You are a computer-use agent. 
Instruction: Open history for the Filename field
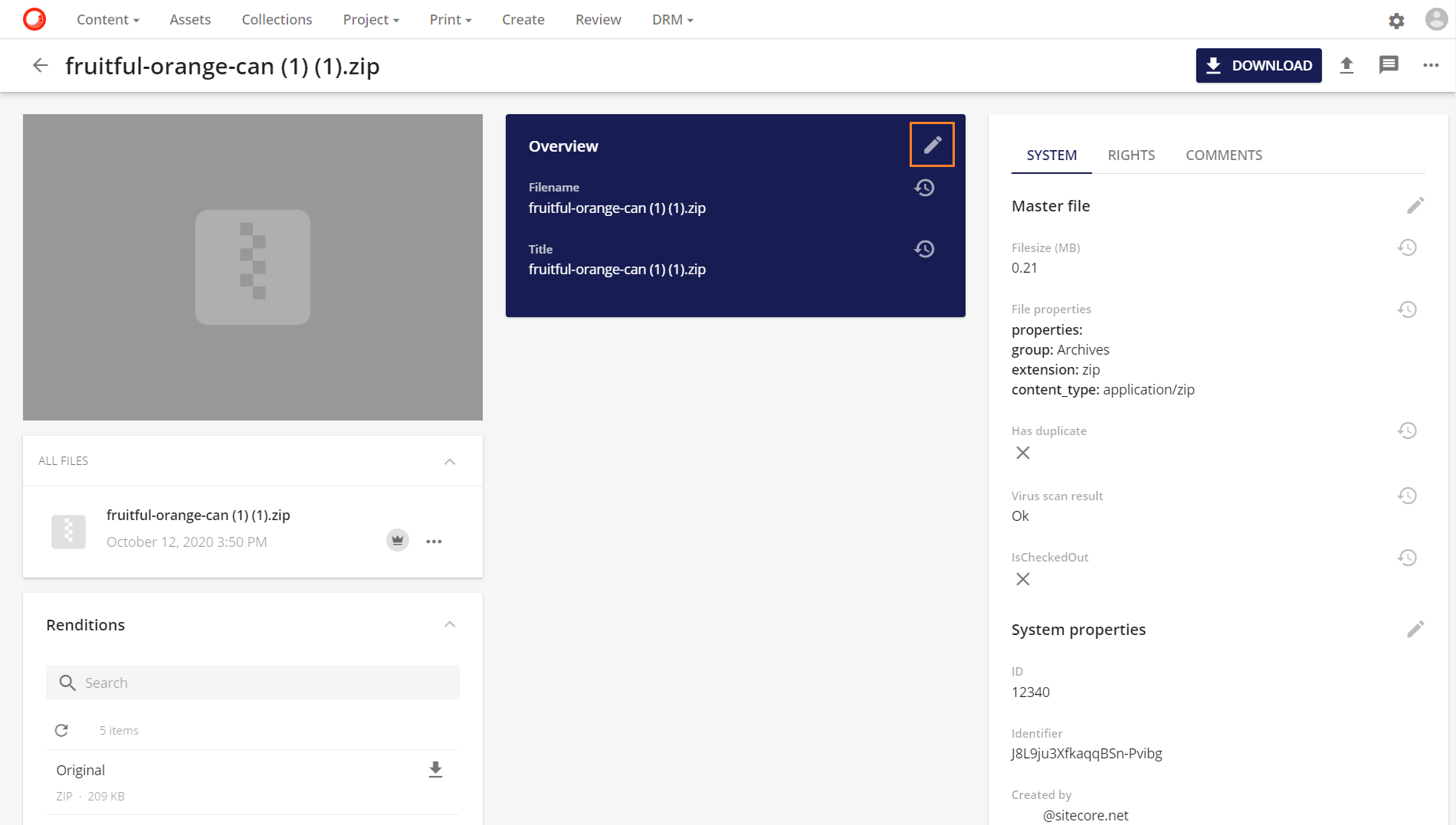pos(924,188)
